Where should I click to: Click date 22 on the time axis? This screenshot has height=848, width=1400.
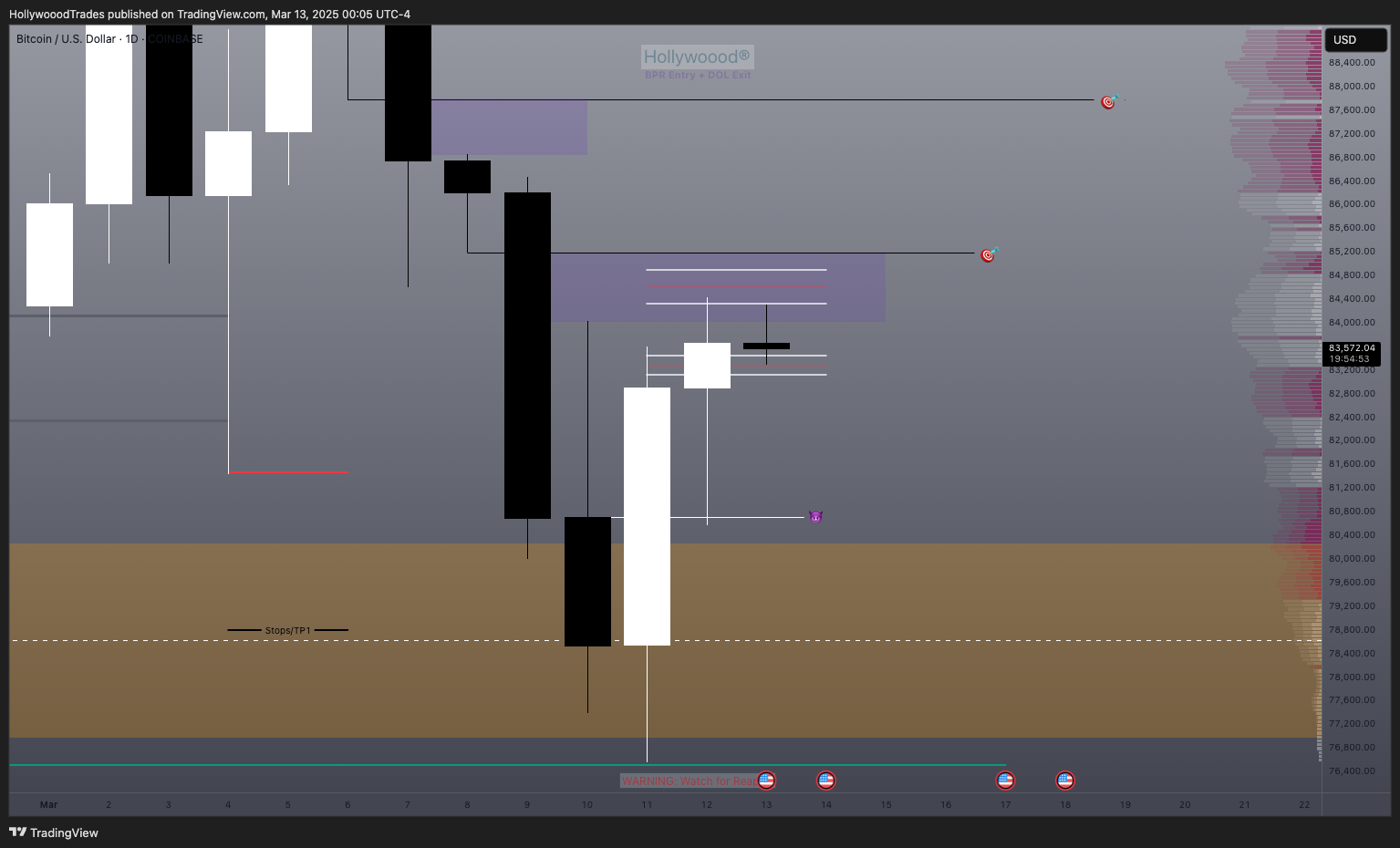tap(1304, 804)
